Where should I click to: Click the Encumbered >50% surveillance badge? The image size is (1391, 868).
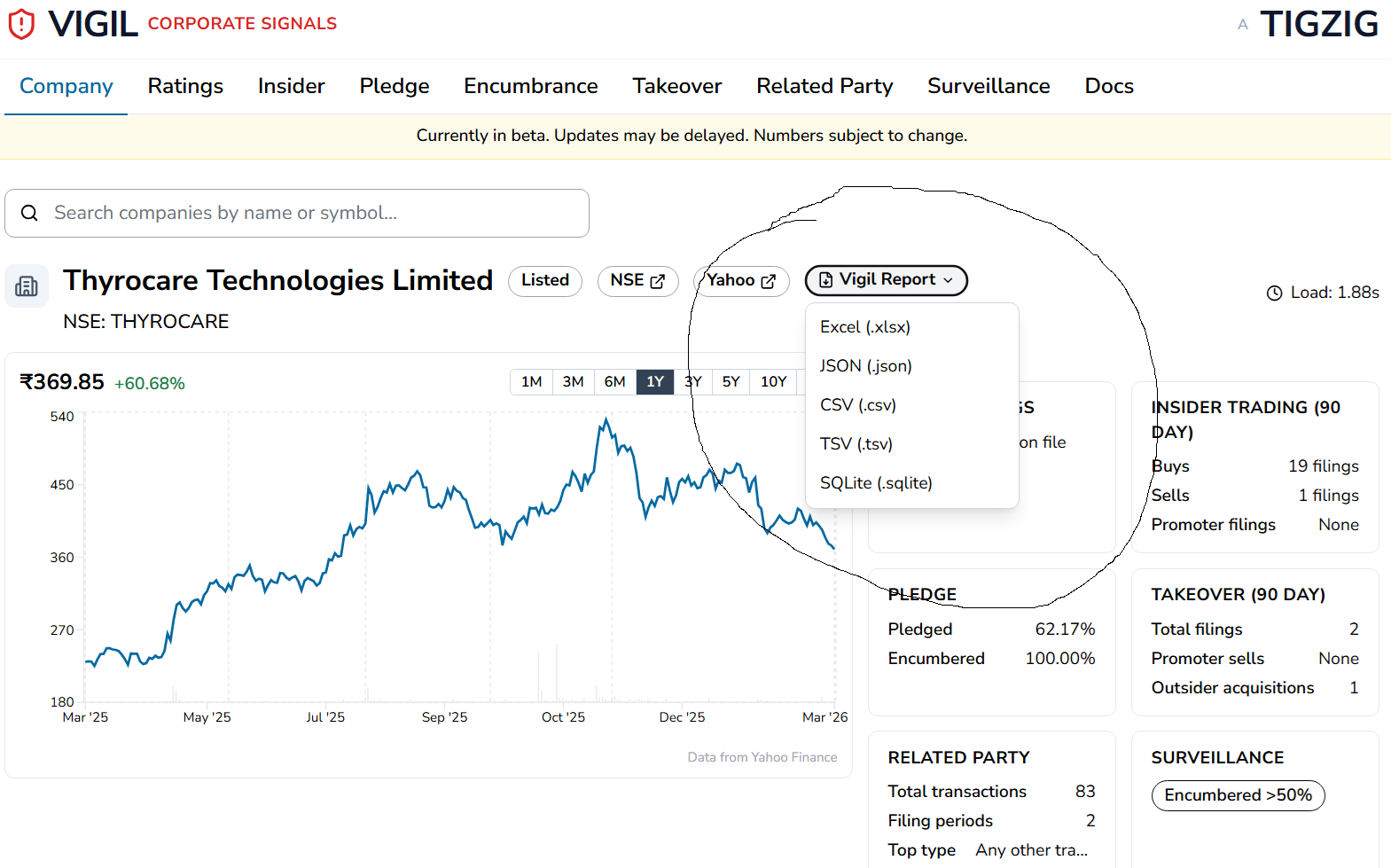click(x=1238, y=795)
